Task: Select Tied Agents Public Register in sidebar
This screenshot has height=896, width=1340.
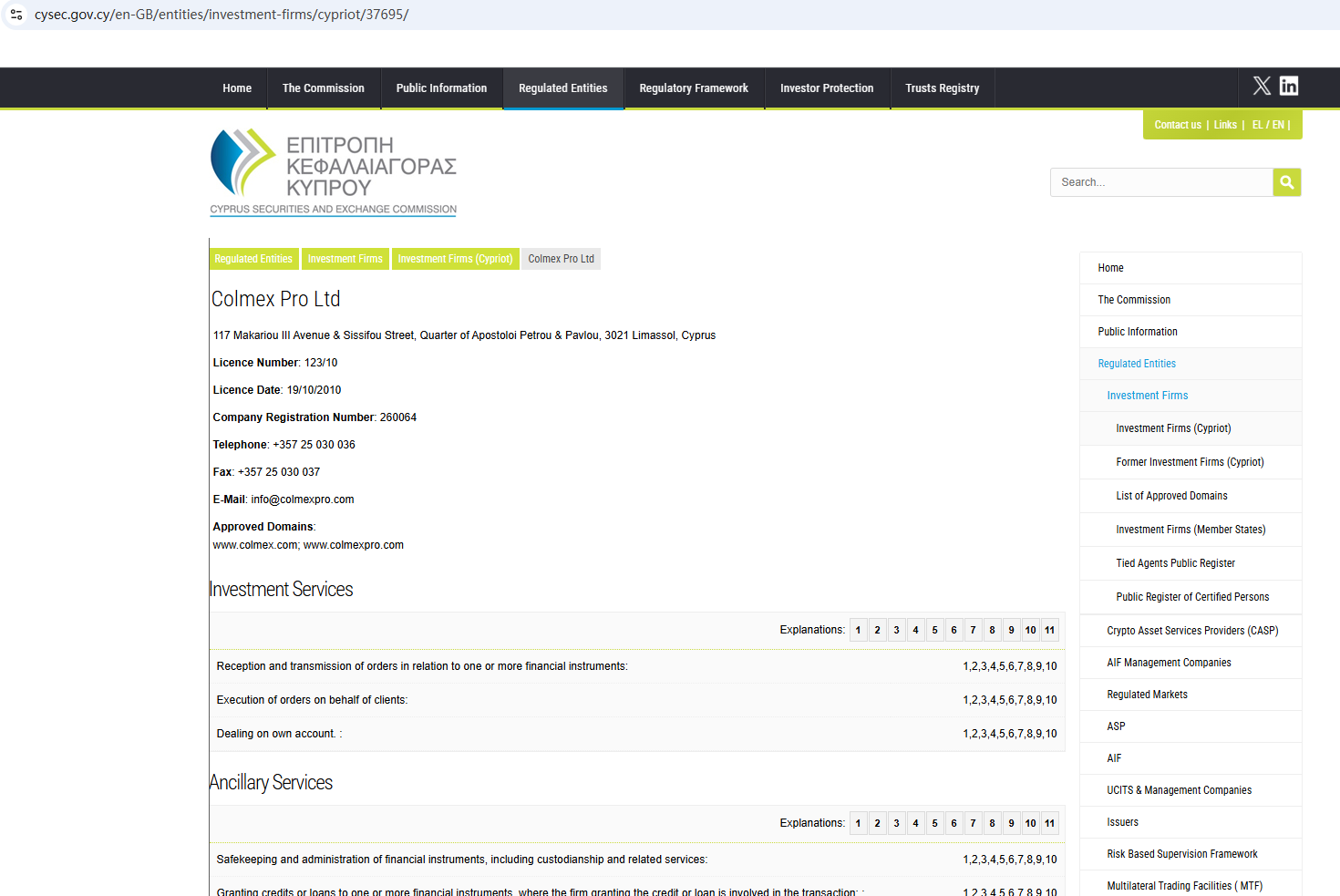Action: click(x=1175, y=563)
